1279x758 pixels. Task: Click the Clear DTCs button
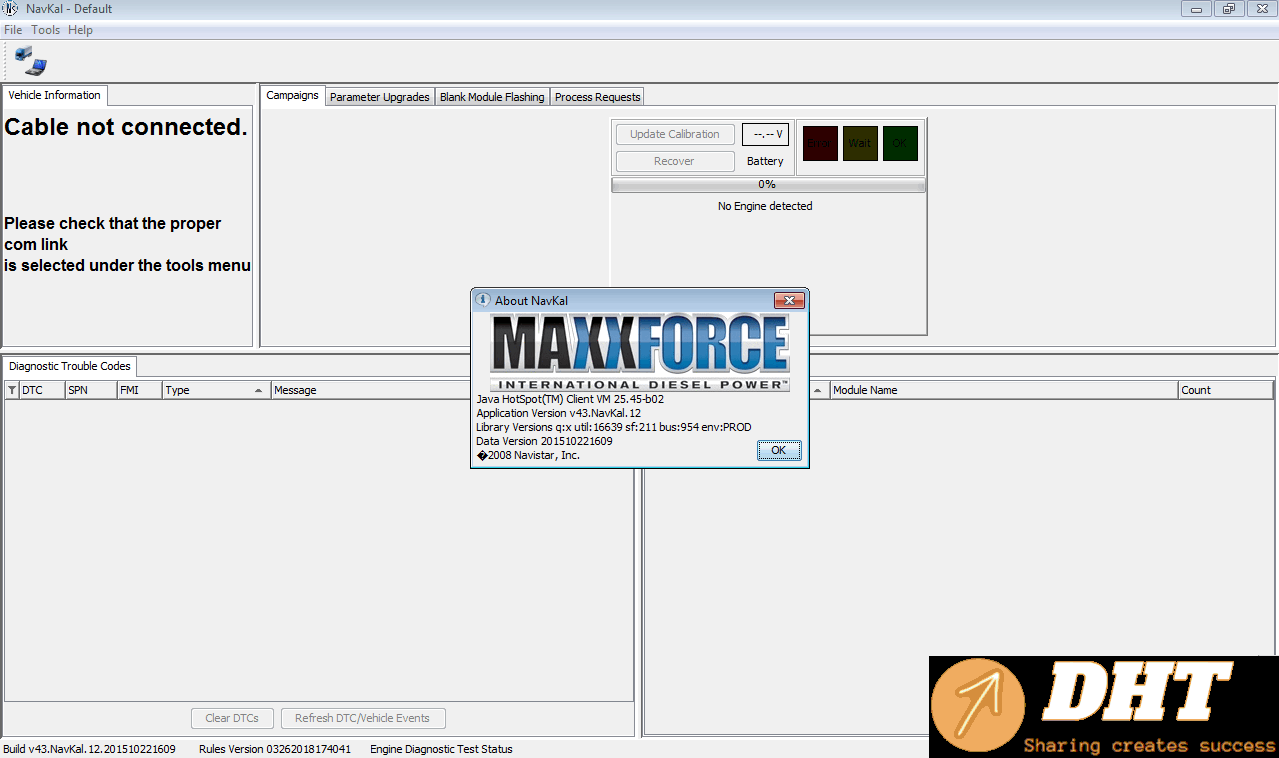click(x=232, y=718)
